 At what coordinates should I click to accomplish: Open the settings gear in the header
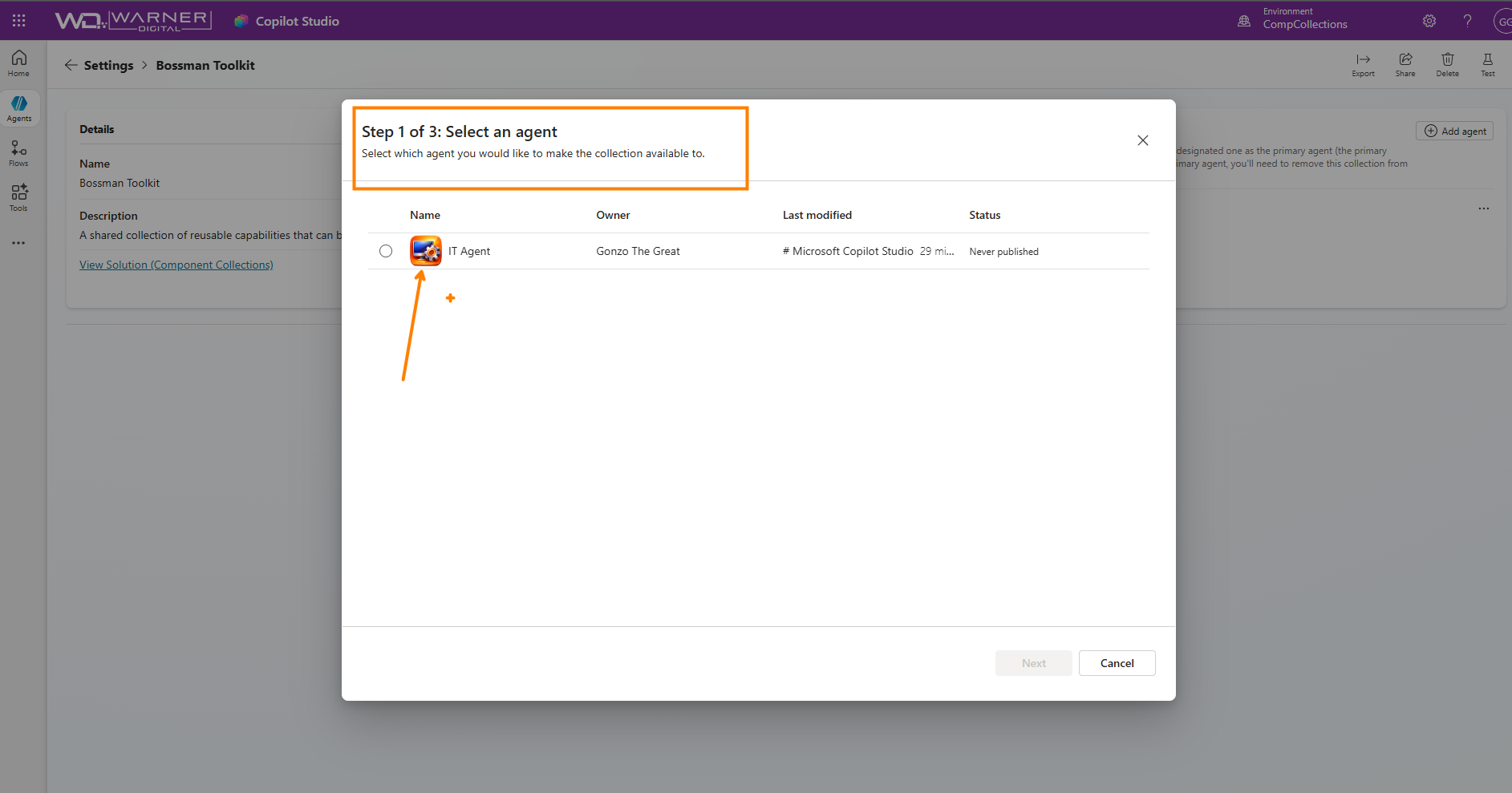tap(1429, 21)
